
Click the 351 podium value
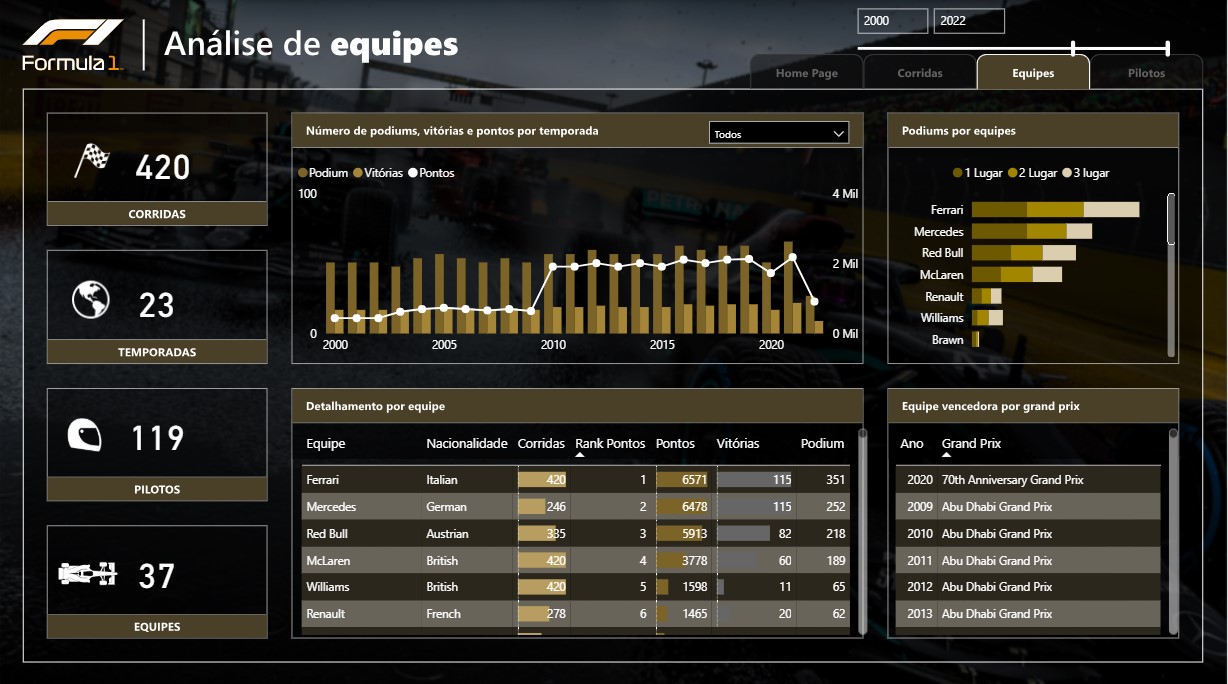(835, 480)
